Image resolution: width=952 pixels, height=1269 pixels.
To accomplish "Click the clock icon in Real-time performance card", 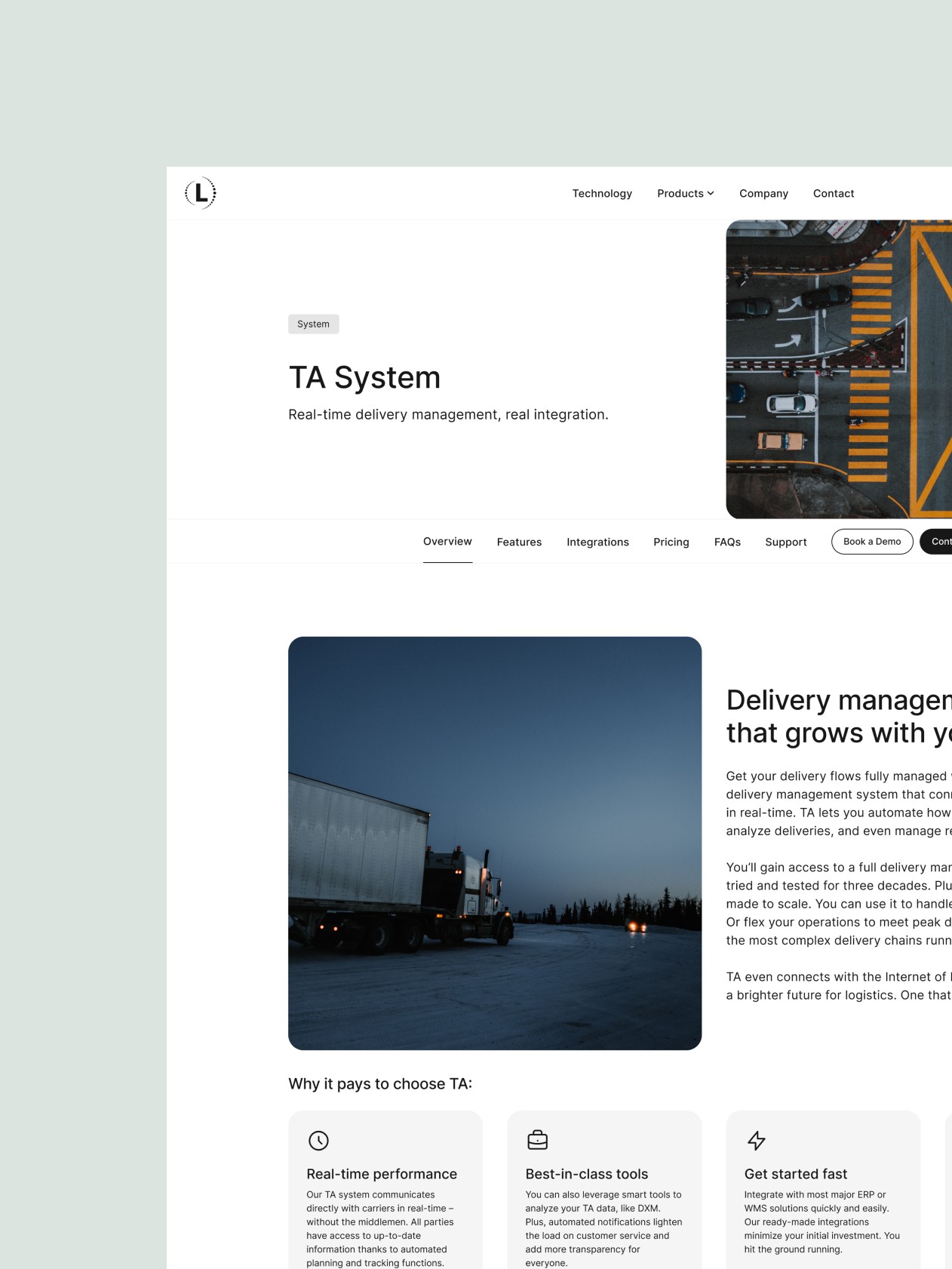I will pos(318,1140).
